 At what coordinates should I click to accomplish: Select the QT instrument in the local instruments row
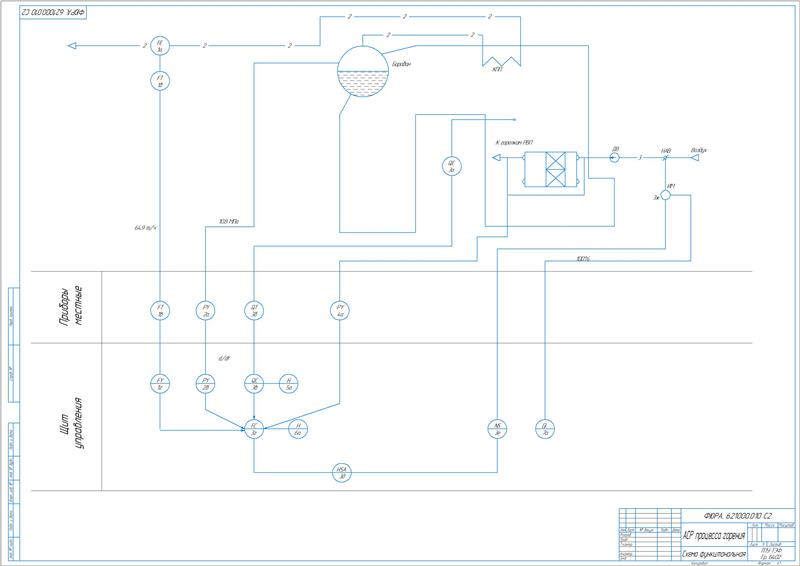pyautogui.click(x=254, y=310)
